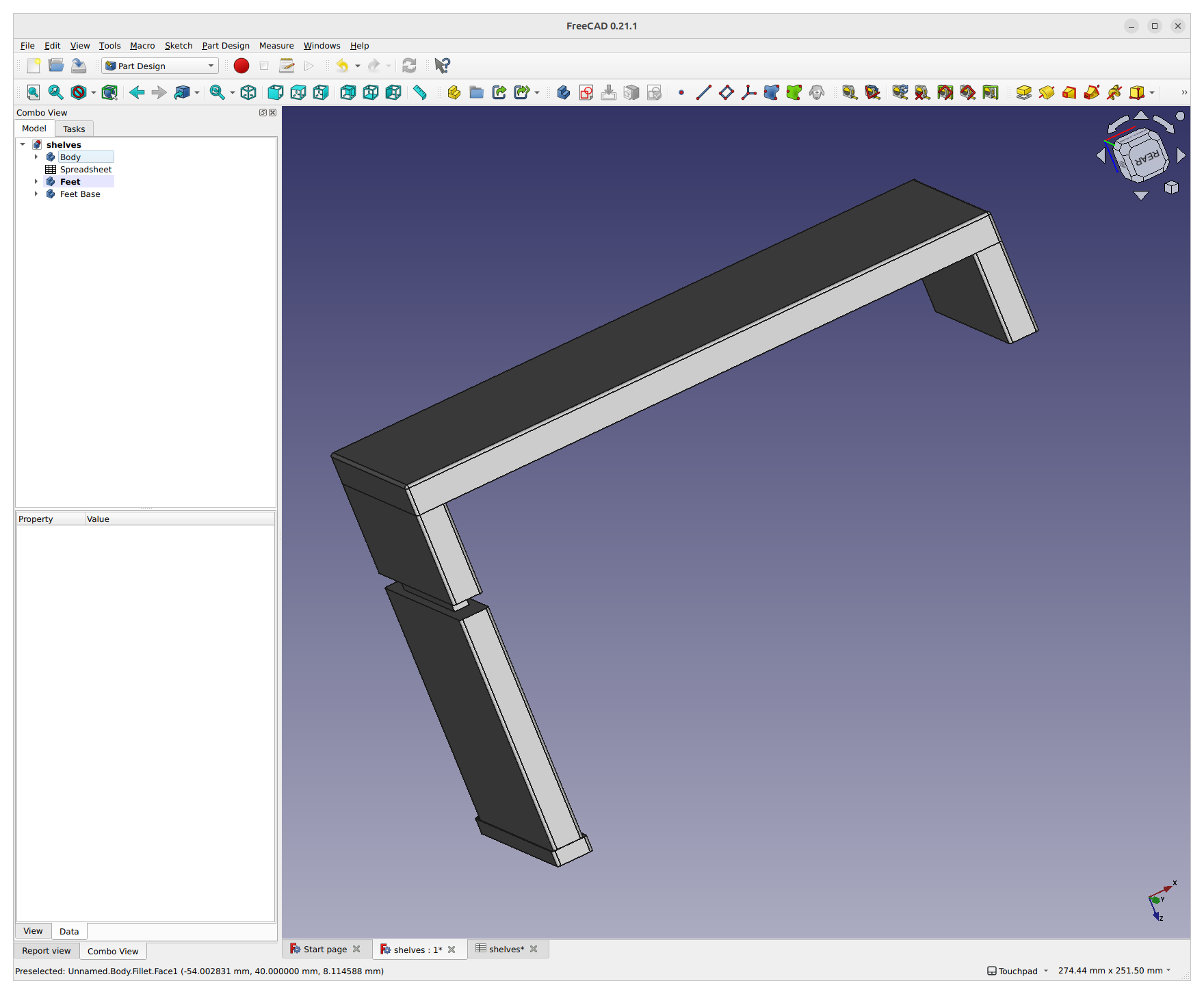1204x994 pixels.
Task: Toggle 3D measurement display
Action: click(x=968, y=92)
